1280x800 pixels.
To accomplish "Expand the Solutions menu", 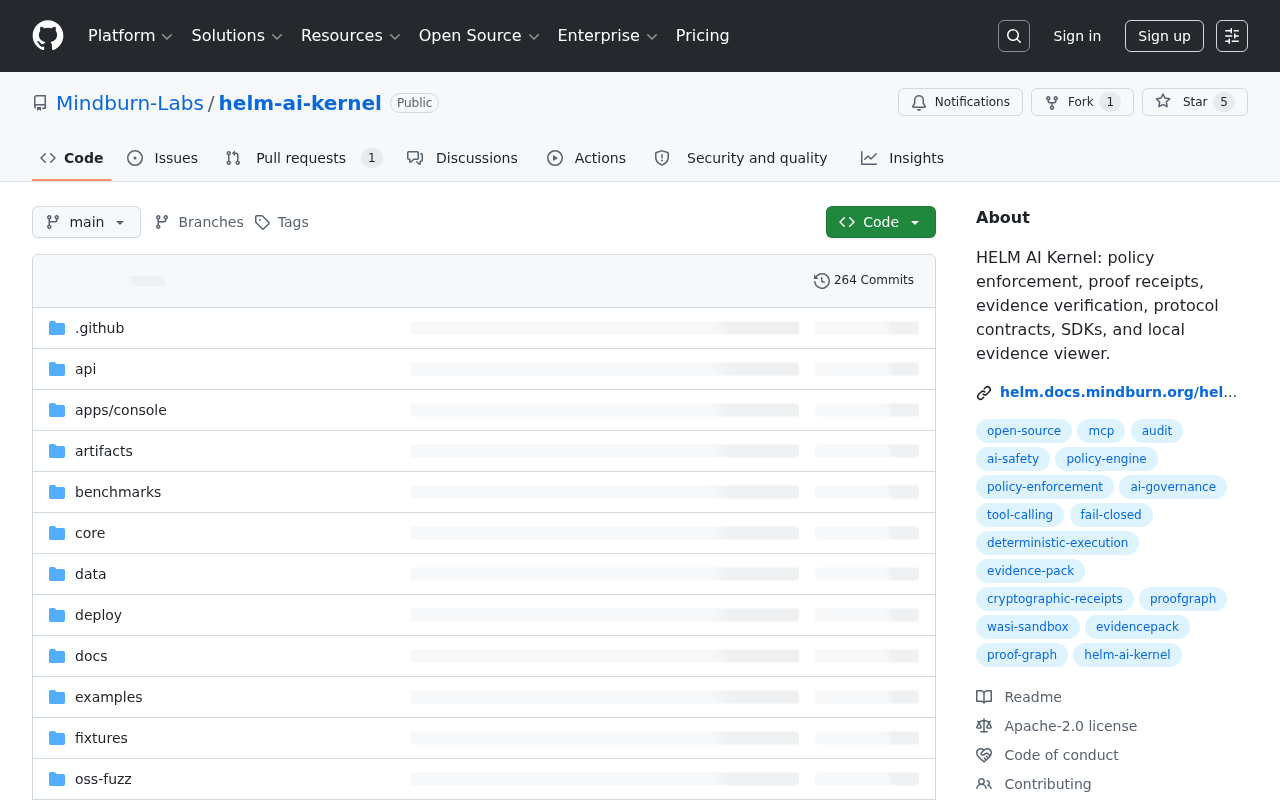I will (x=237, y=36).
